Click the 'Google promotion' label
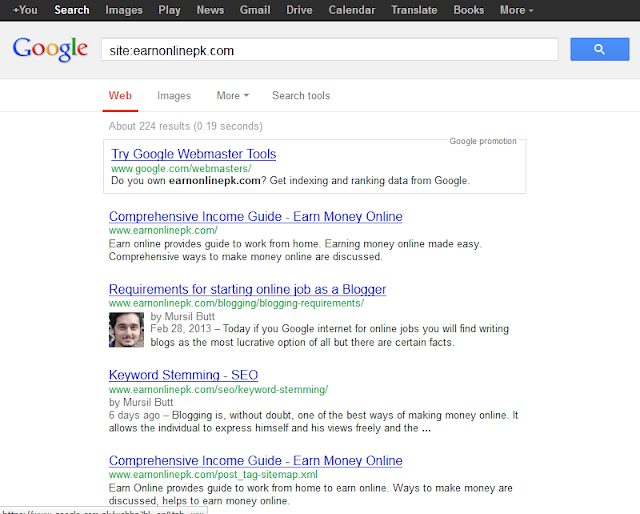 coord(483,141)
